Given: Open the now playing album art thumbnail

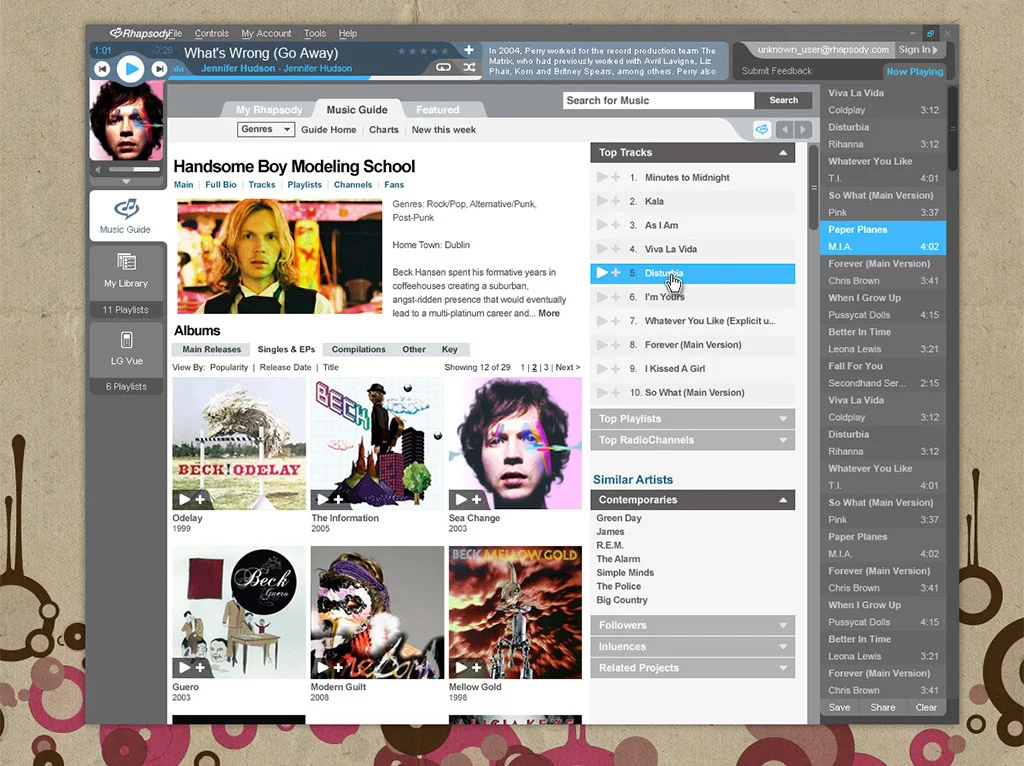Looking at the screenshot, I should pos(126,120).
